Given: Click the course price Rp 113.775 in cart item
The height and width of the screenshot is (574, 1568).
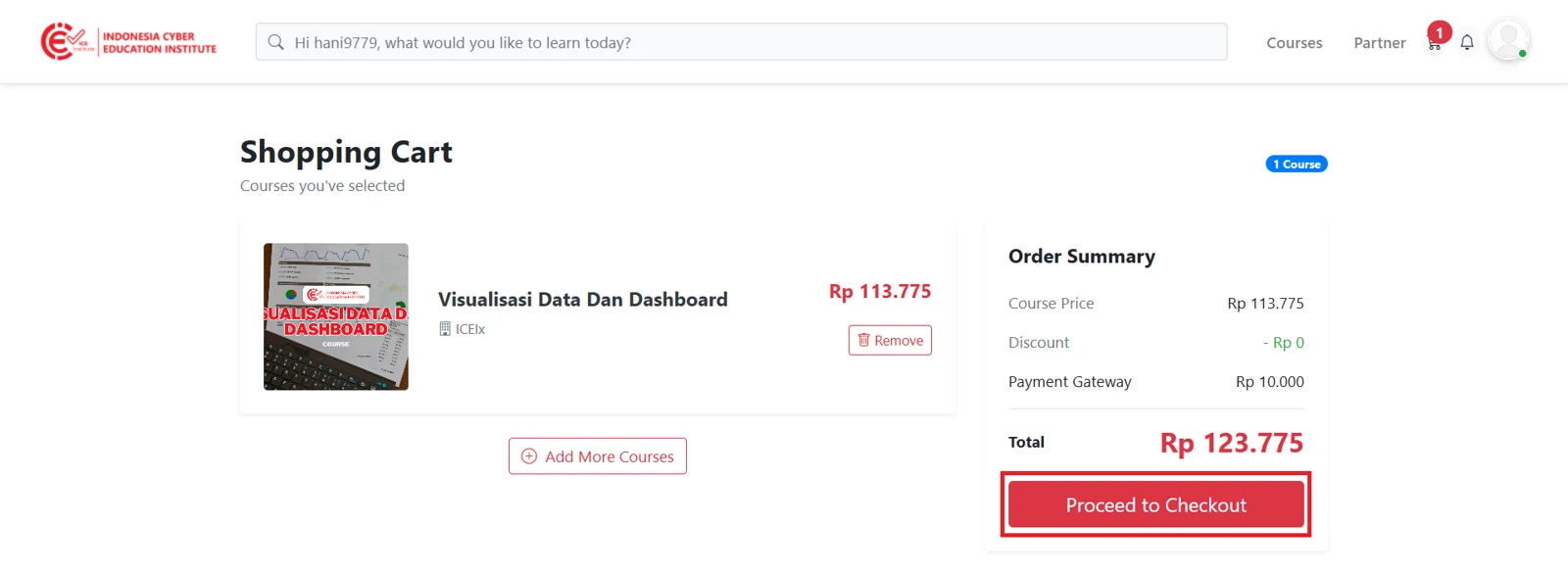Looking at the screenshot, I should [880, 291].
